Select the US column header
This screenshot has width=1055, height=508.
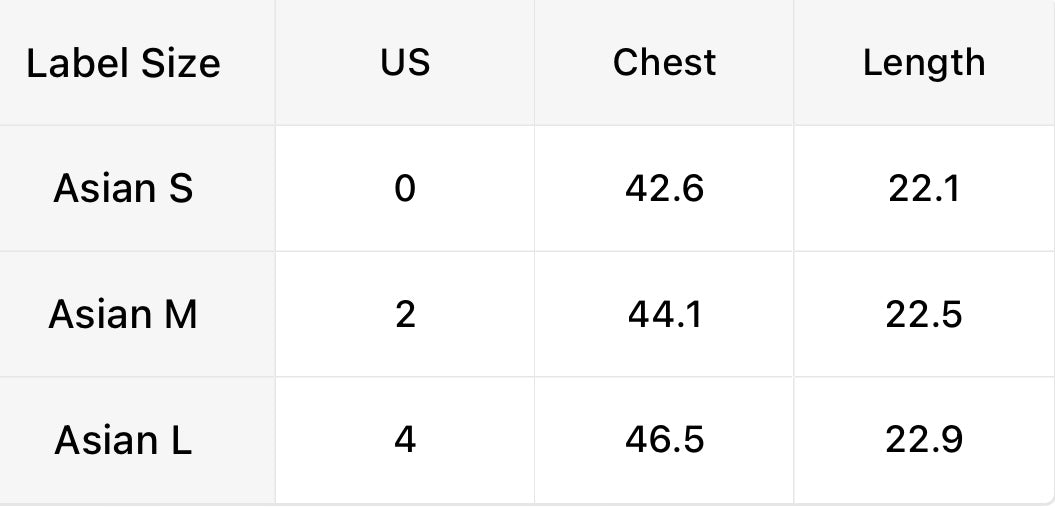(x=405, y=63)
